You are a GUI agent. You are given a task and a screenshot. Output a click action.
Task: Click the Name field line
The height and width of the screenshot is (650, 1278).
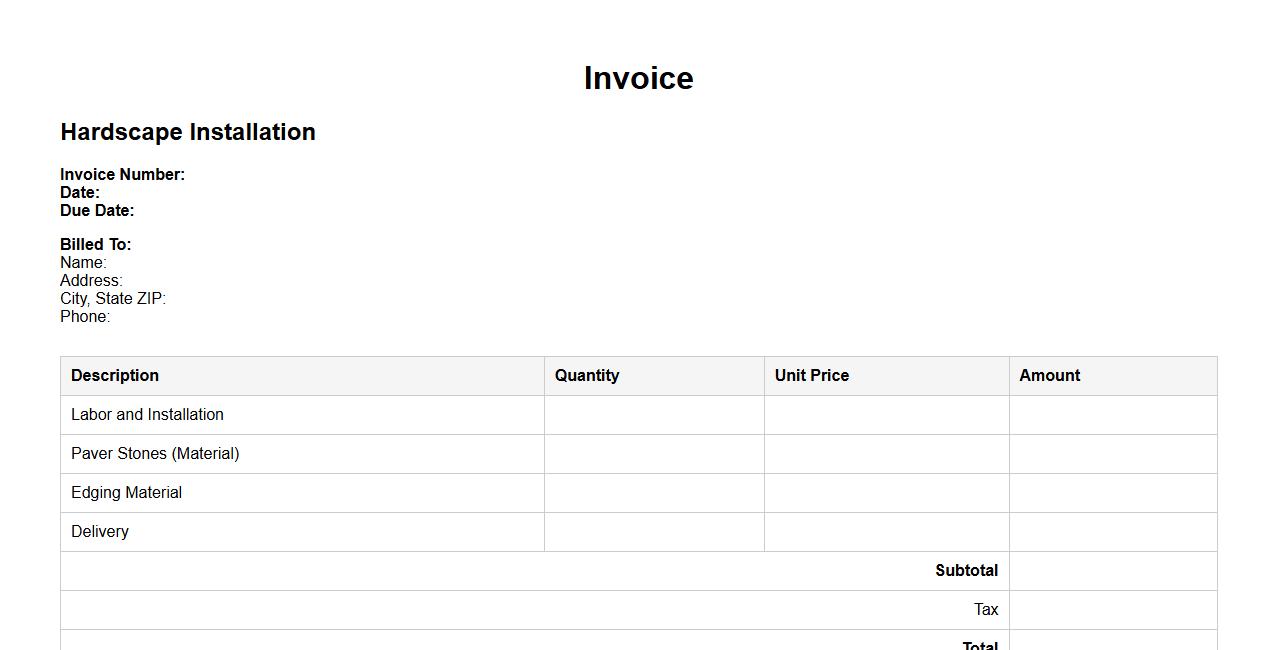coord(83,262)
